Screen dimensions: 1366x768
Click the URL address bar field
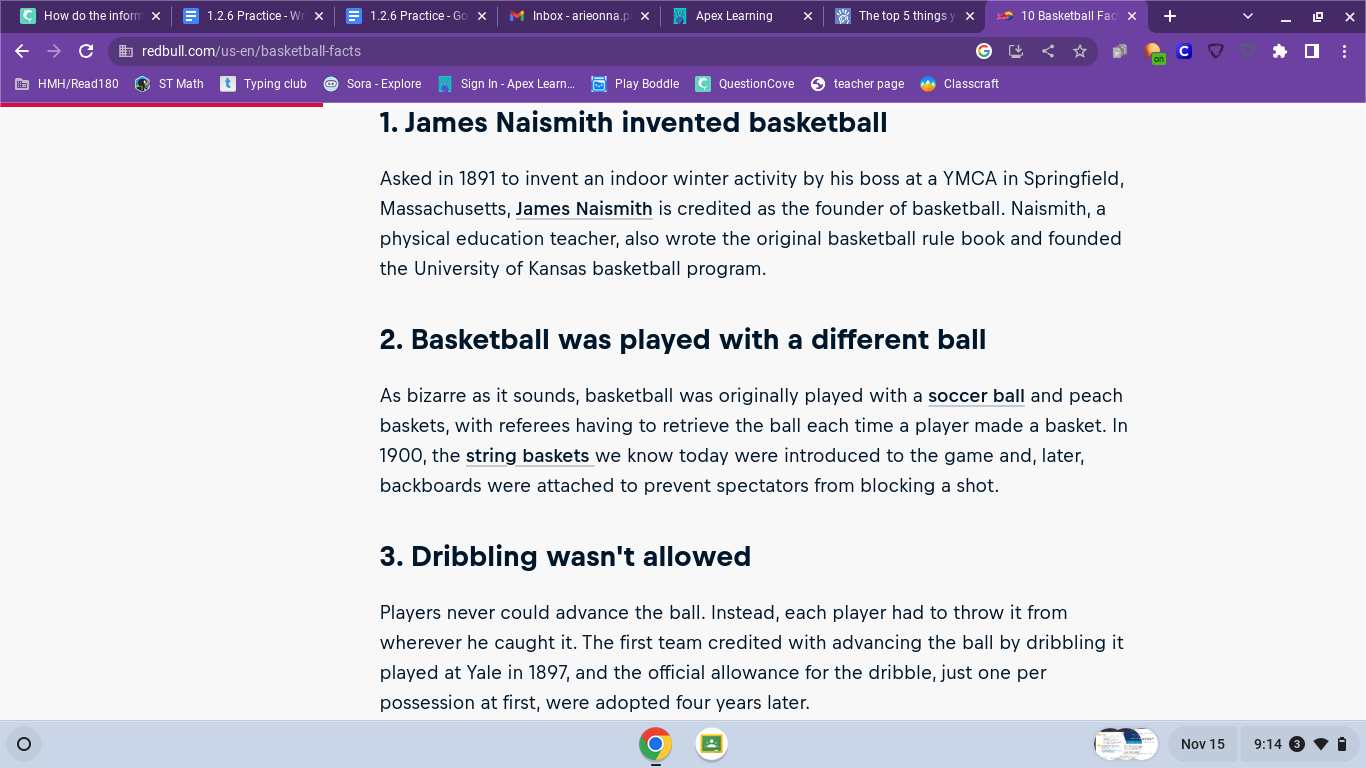(540, 51)
